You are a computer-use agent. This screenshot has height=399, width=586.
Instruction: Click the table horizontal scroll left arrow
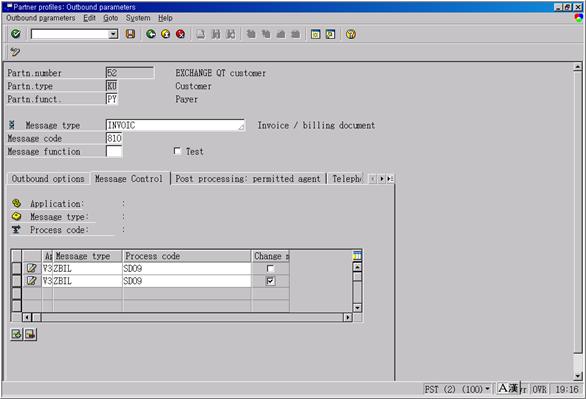pyautogui.click(x=27, y=317)
